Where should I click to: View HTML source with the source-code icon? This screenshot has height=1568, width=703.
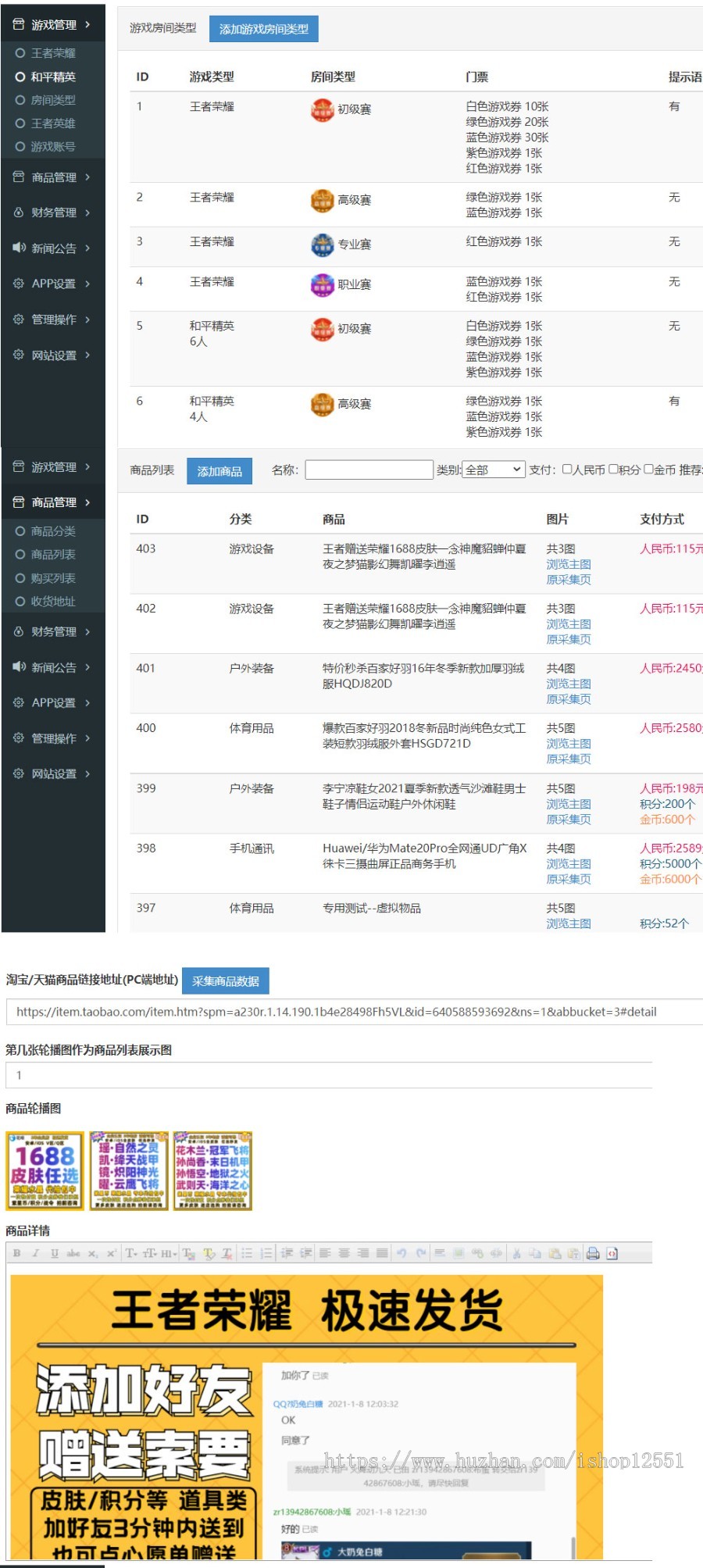pos(612,1253)
